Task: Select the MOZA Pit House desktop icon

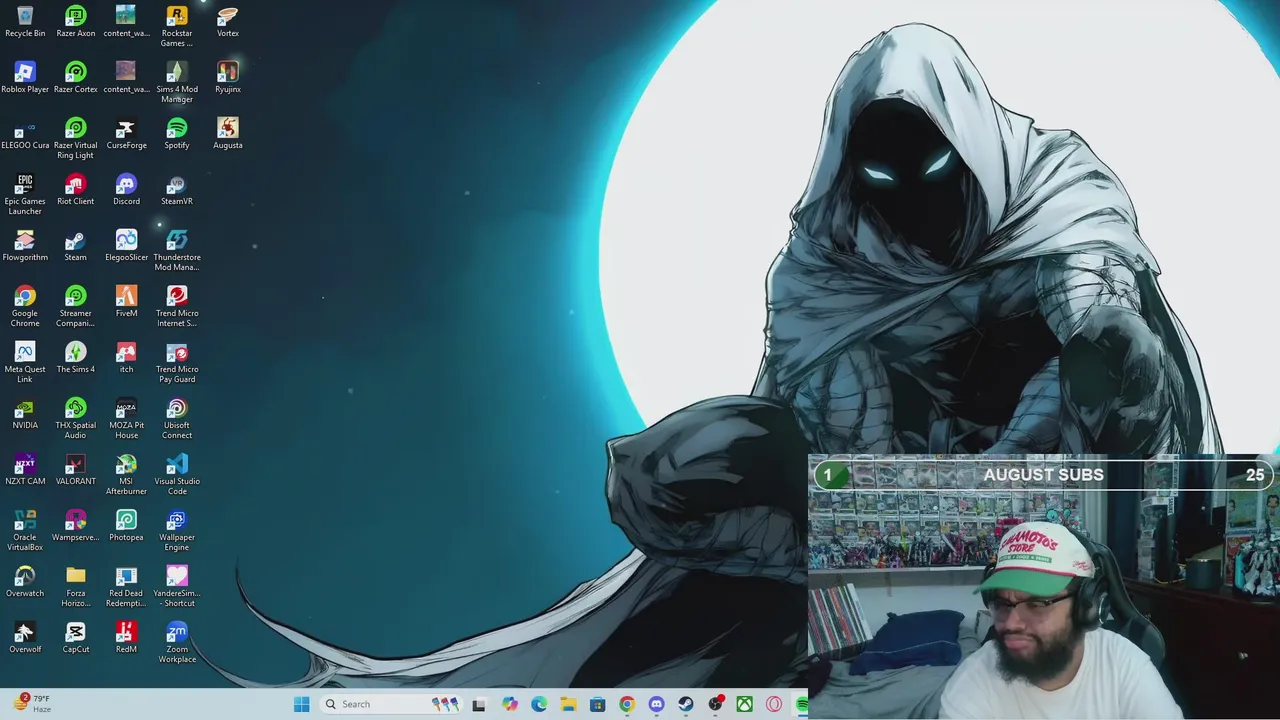Action: [x=126, y=419]
